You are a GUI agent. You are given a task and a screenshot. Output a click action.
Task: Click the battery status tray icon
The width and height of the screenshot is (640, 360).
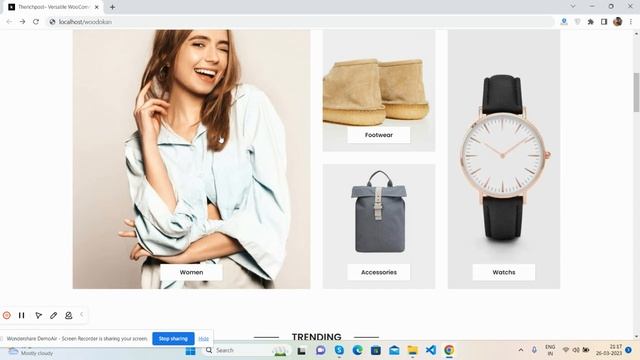pos(586,350)
